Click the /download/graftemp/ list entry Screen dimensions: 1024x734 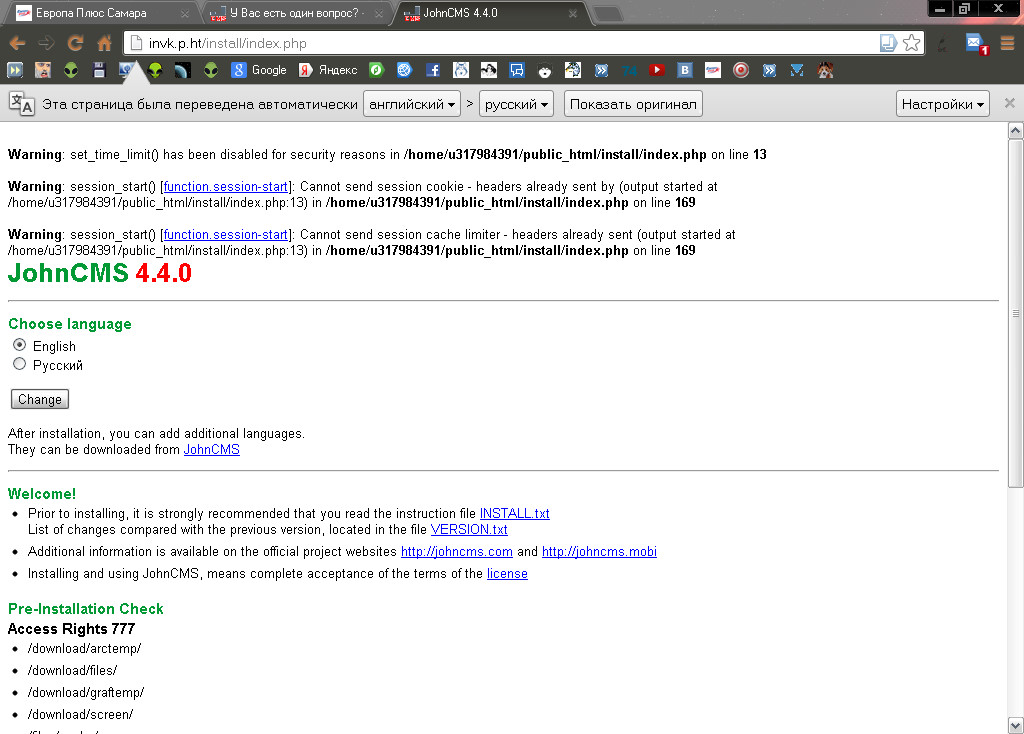click(86, 693)
